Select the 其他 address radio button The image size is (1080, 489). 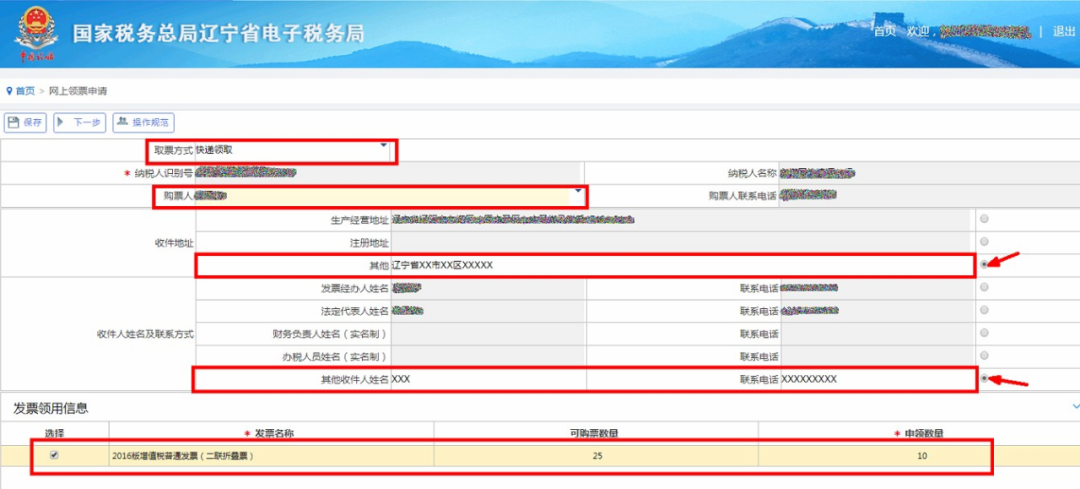(984, 264)
